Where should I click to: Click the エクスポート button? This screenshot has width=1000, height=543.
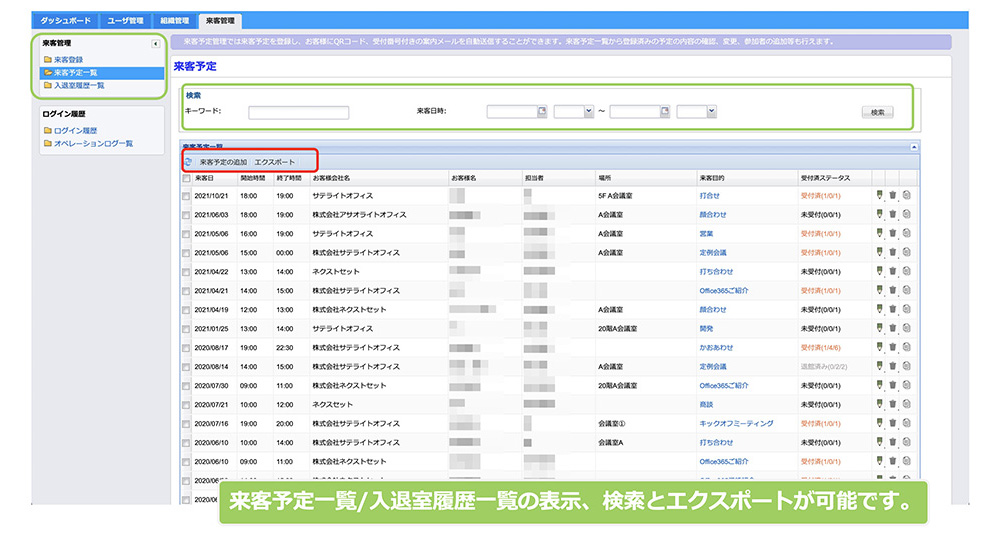tap(274, 162)
